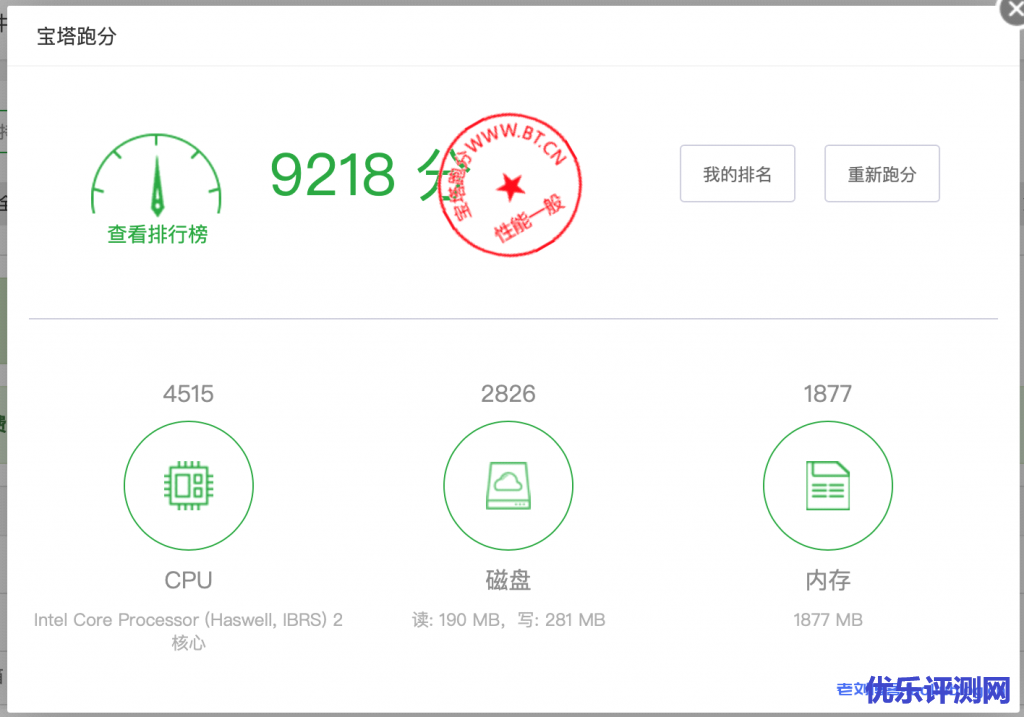
Task: Select the CPU score 4515
Action: pos(188,394)
